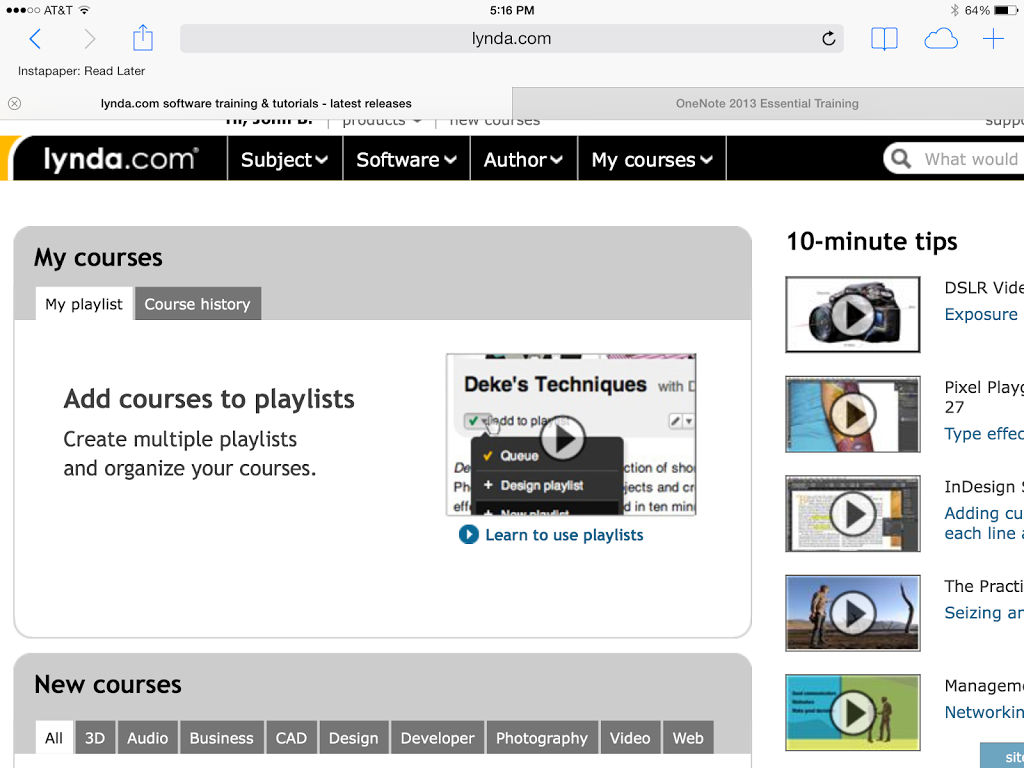Play The Practicing Photographer tip thumbnail

pos(852,613)
